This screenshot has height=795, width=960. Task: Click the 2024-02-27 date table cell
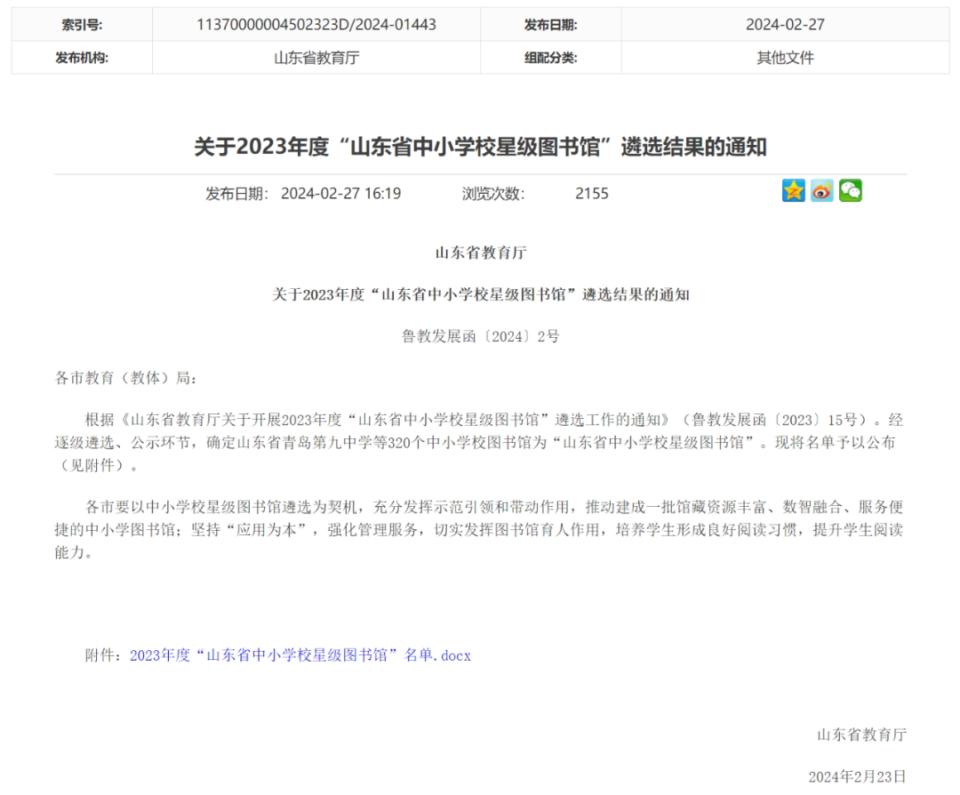click(785, 24)
